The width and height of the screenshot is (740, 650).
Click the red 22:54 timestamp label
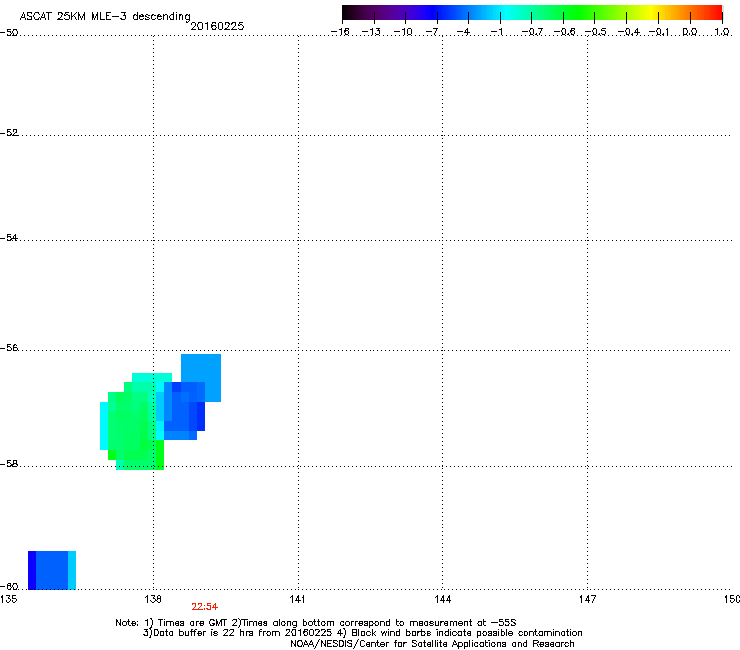tap(204, 607)
